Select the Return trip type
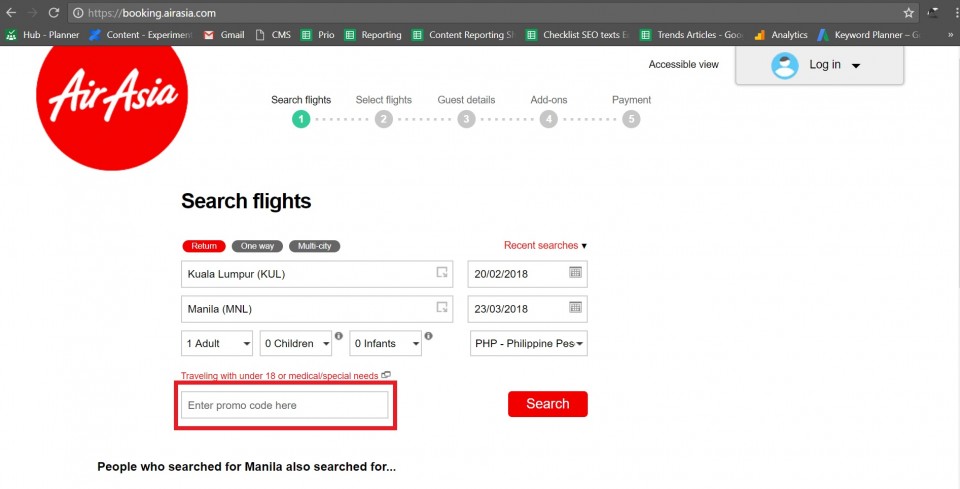The width and height of the screenshot is (960, 489). 204,246
